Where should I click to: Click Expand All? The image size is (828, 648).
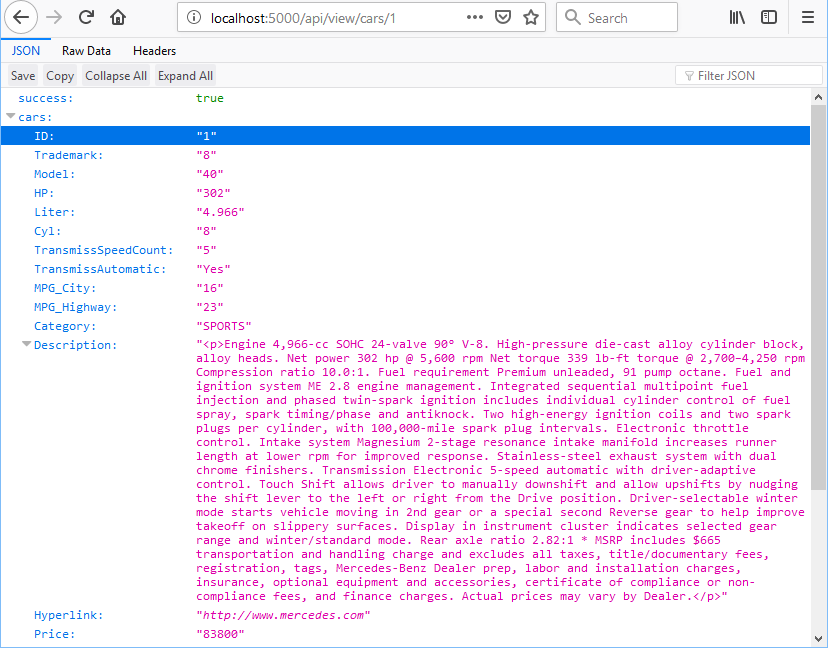click(x=185, y=76)
